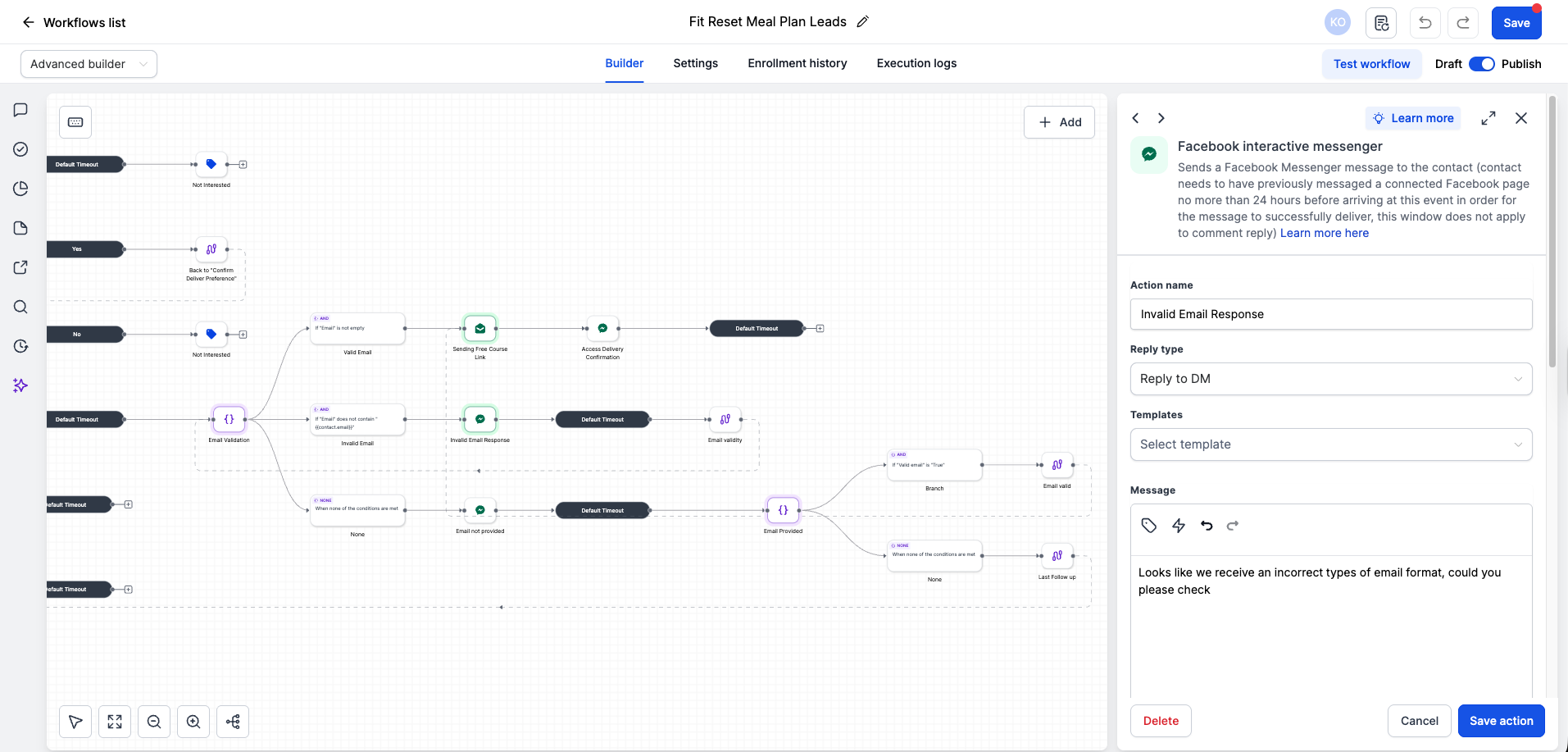The width and height of the screenshot is (1568, 752).
Task: Redo the workflow change
Action: (1463, 23)
